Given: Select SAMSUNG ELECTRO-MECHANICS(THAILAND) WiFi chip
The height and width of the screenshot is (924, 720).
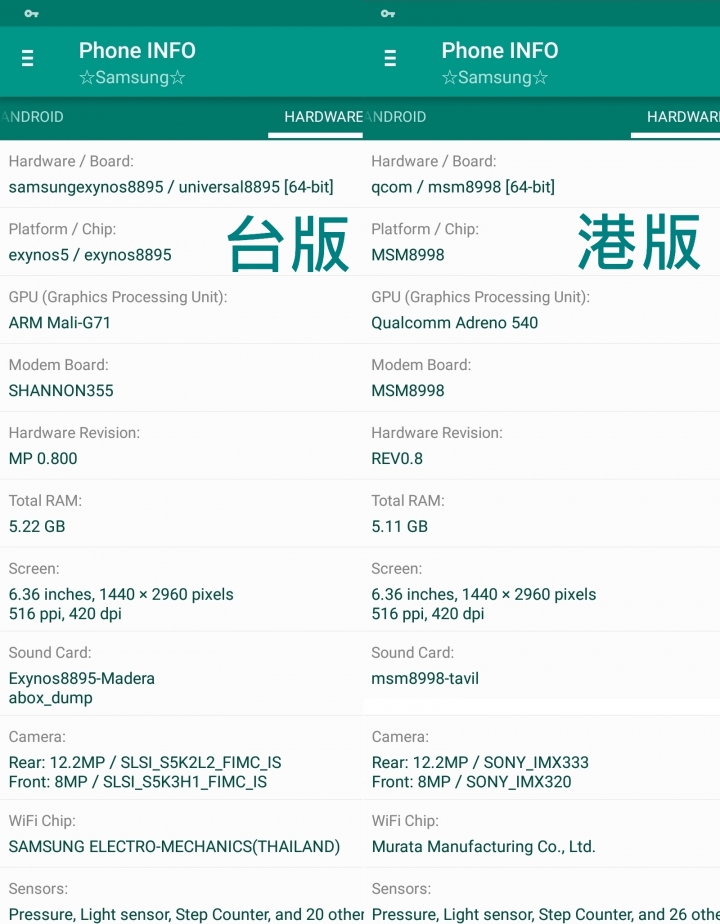Looking at the screenshot, I should pyautogui.click(x=174, y=847).
